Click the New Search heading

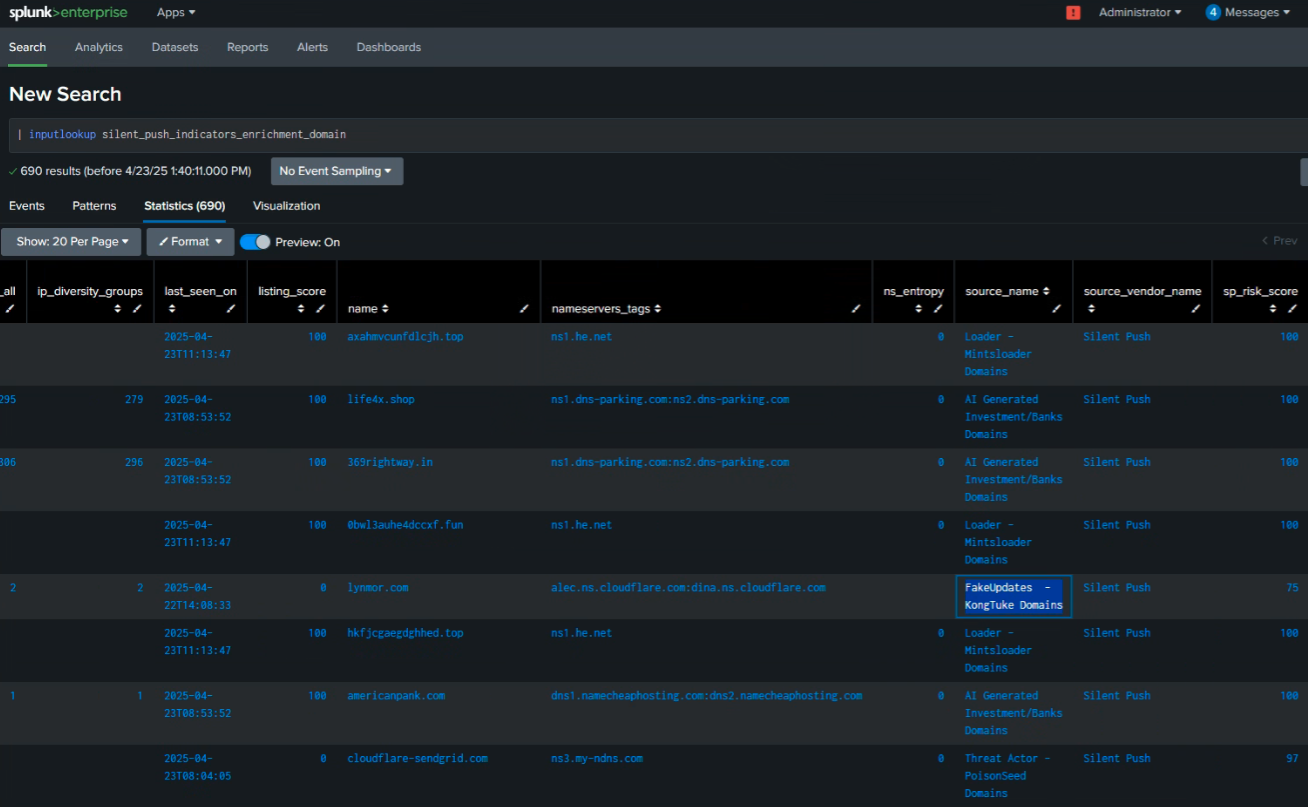click(x=65, y=94)
